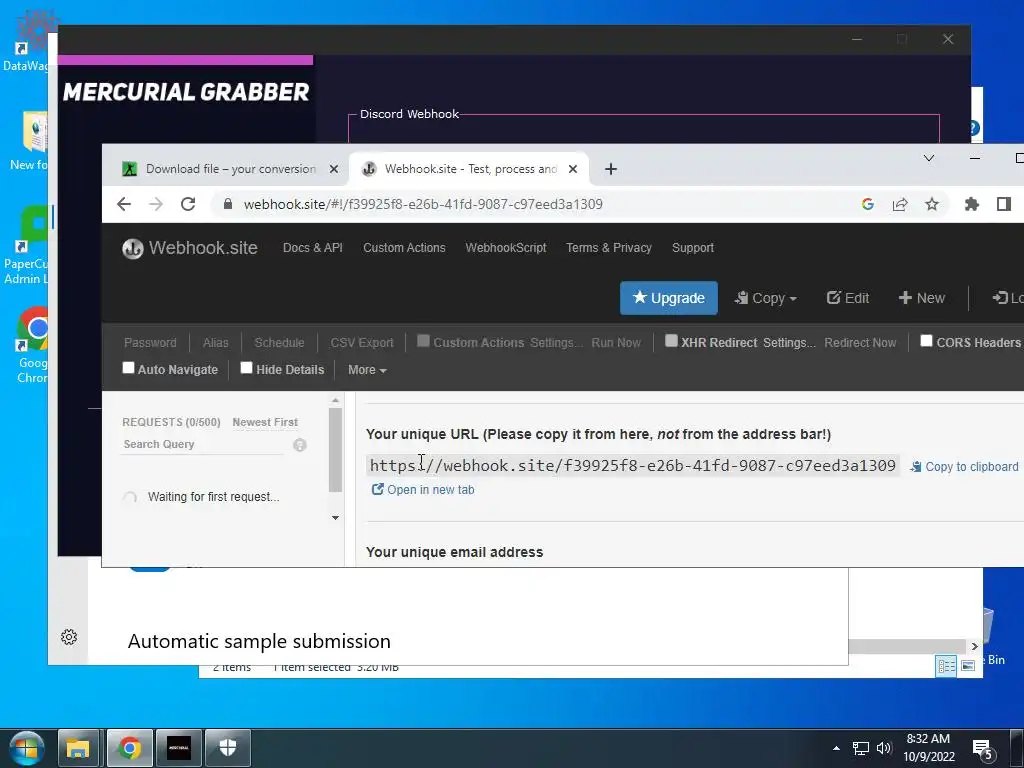1024x768 pixels.
Task: Click the Chrome forward arrow
Action: click(x=156, y=204)
